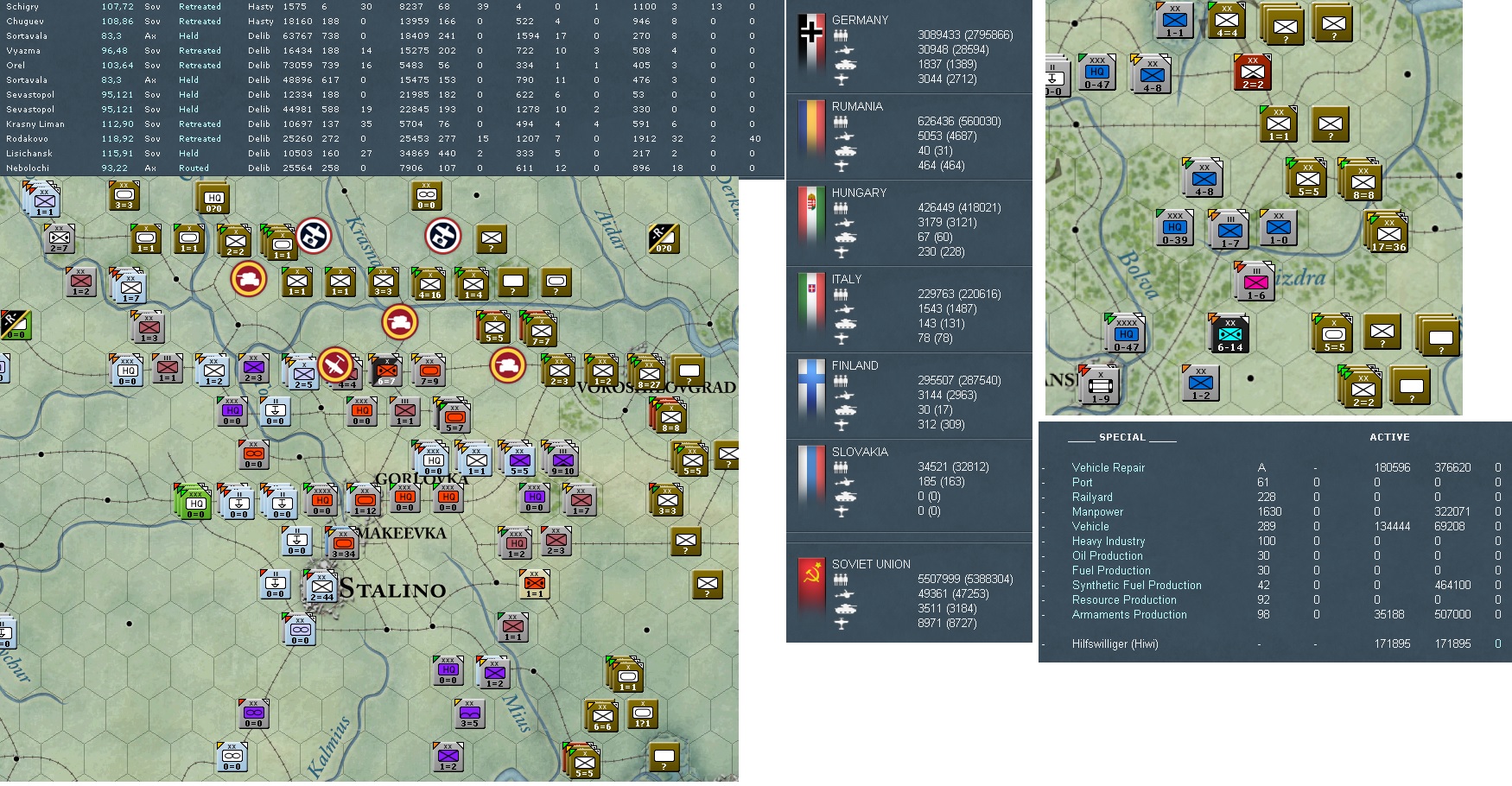Select the light-blue 2=5 unit stack
1512x786 pixels.
[x=302, y=372]
